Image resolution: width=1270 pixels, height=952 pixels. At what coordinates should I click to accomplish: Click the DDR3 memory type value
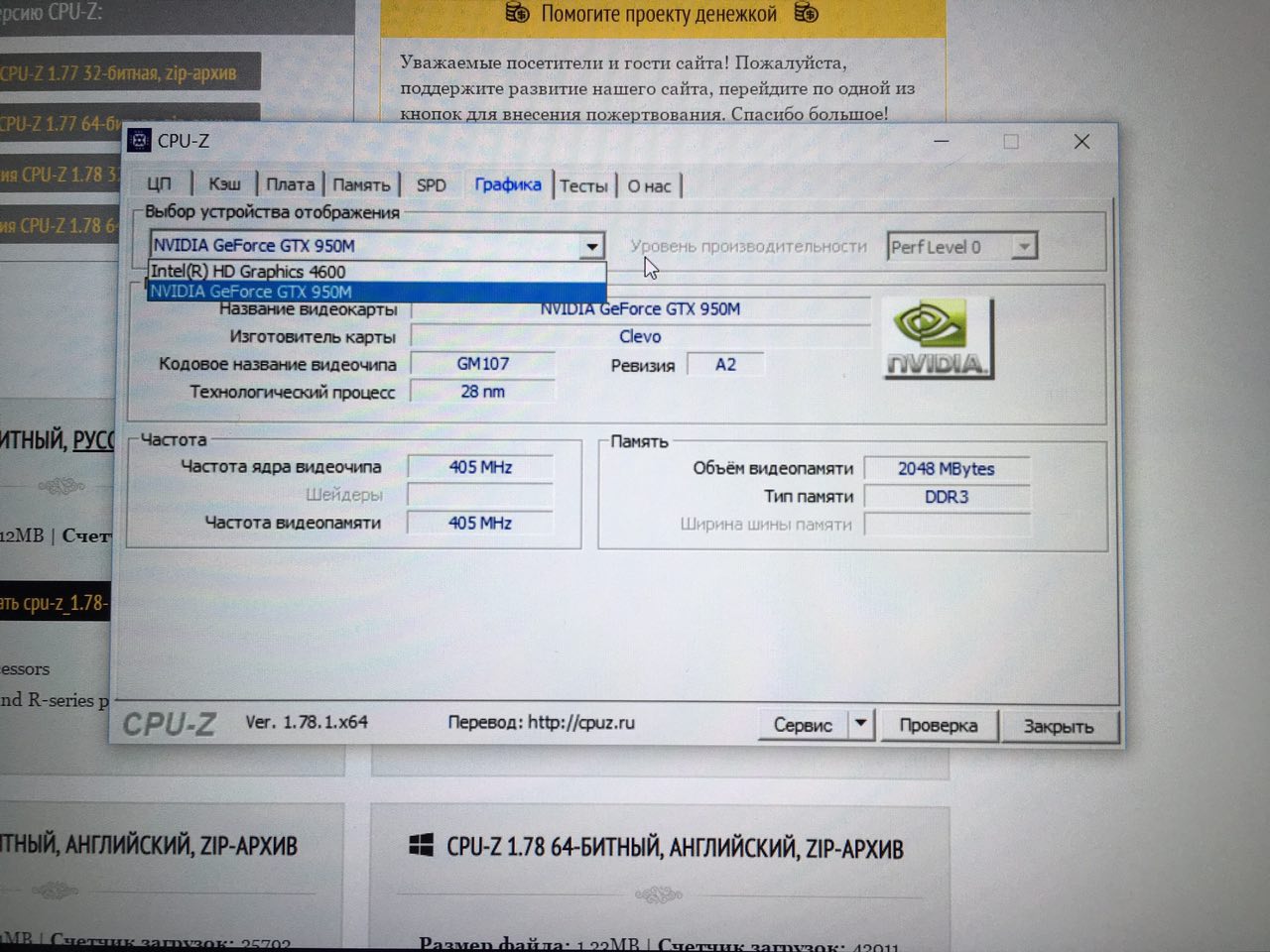tap(947, 497)
